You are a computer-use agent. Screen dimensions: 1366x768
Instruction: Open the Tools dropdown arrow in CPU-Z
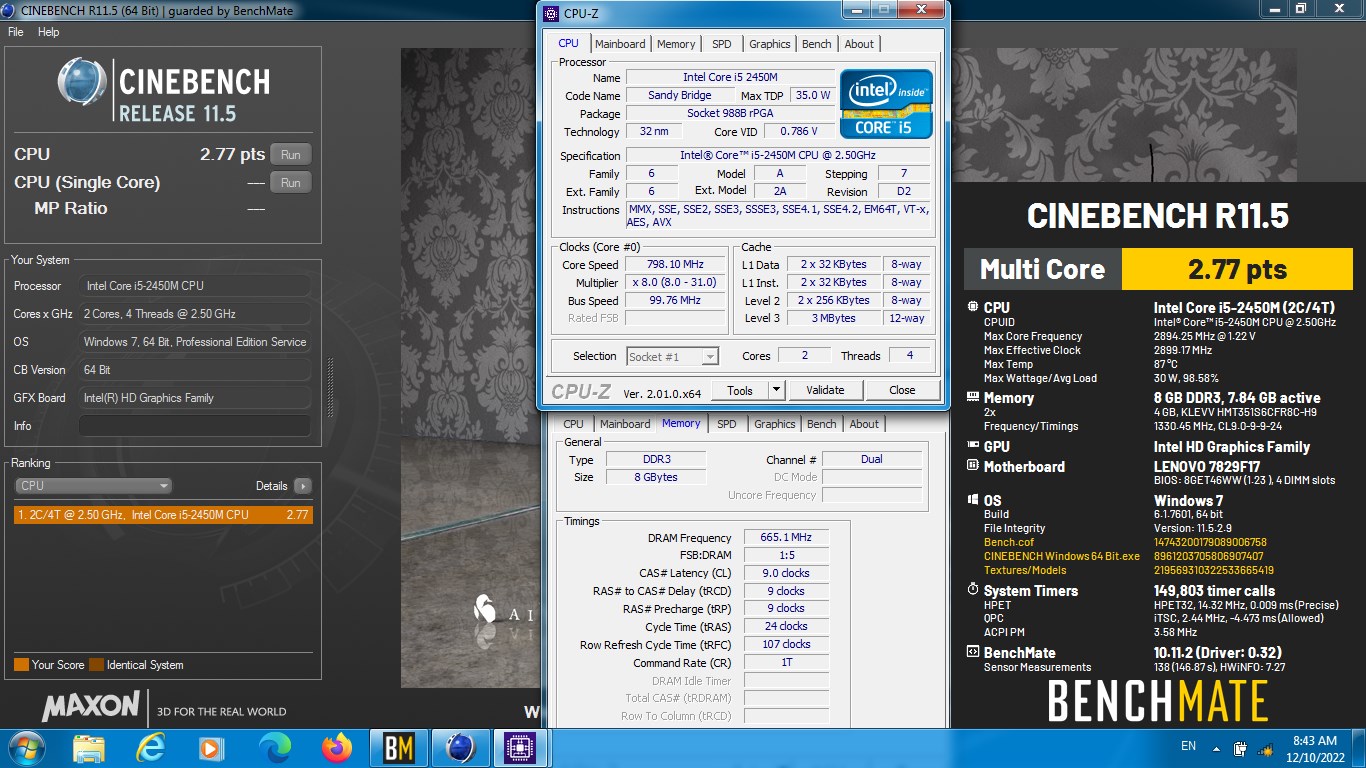point(776,390)
